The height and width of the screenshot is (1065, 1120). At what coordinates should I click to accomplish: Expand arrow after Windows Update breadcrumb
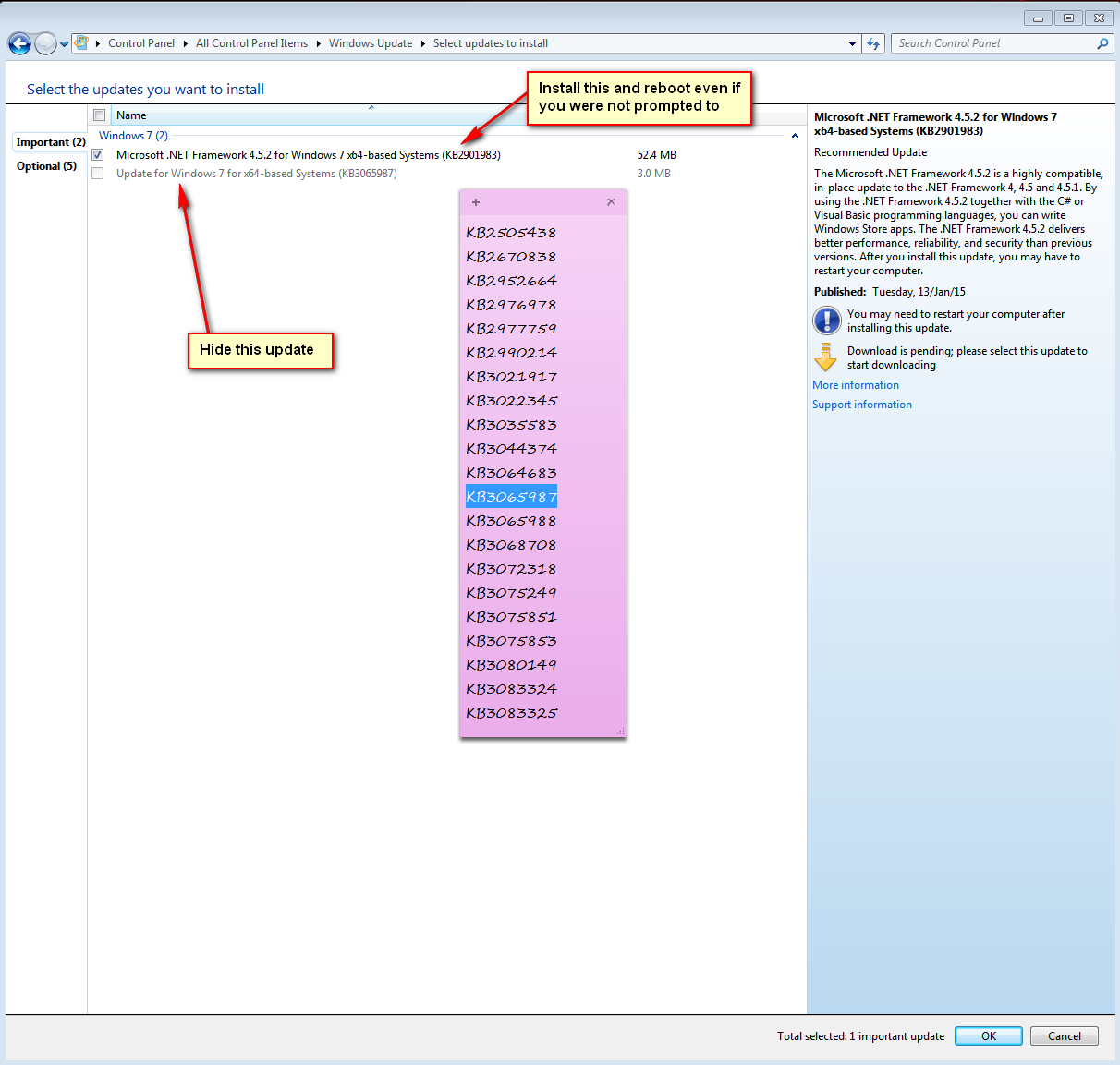(x=423, y=43)
